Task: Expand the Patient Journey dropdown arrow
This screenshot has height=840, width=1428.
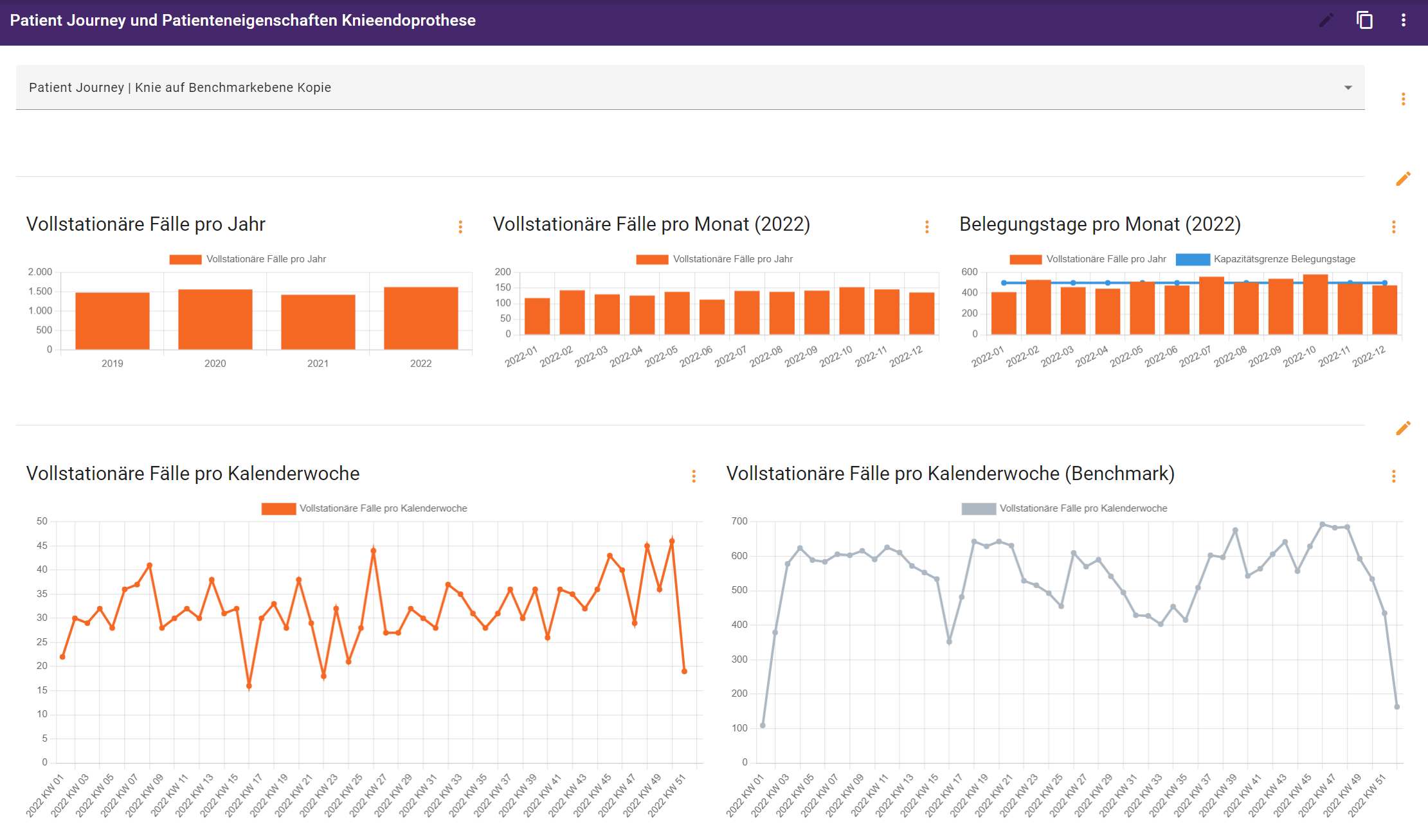Action: (1348, 87)
